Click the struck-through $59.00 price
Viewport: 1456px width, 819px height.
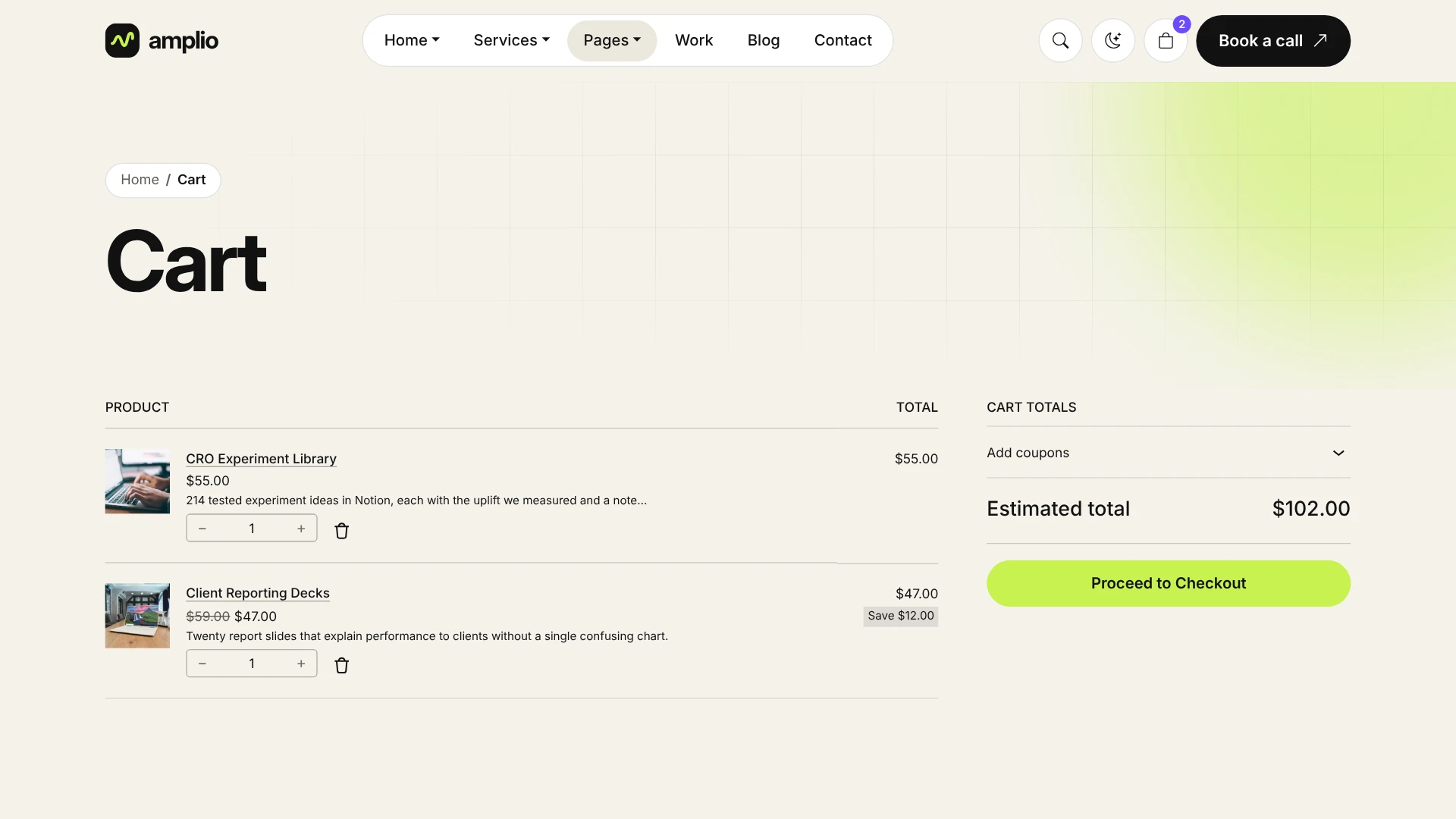pyautogui.click(x=208, y=617)
